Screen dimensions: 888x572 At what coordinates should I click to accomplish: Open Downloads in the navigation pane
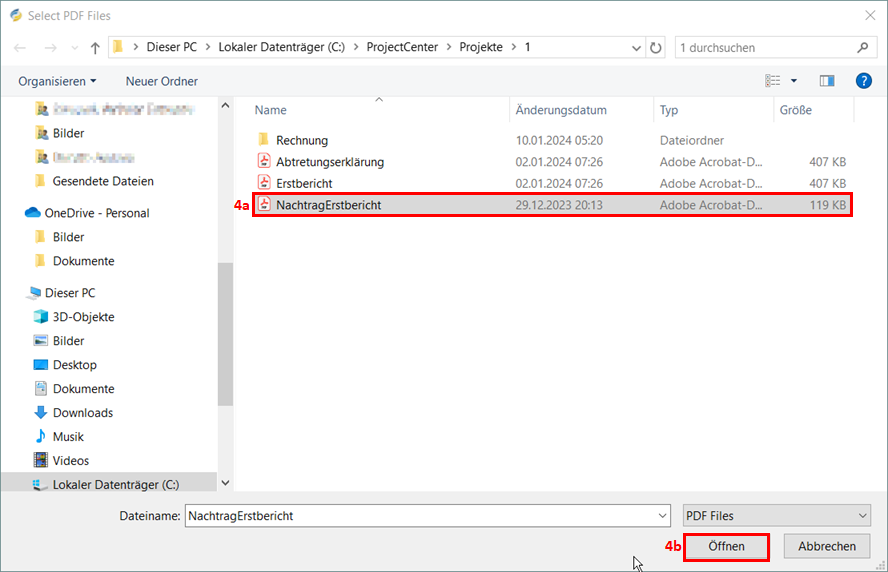(x=82, y=413)
